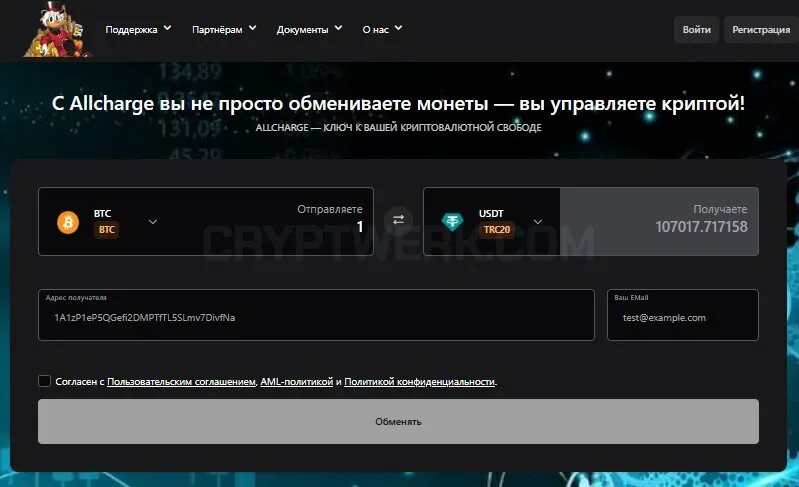Click the TRC20 network badge
The width and height of the screenshot is (799, 487).
pyautogui.click(x=497, y=230)
